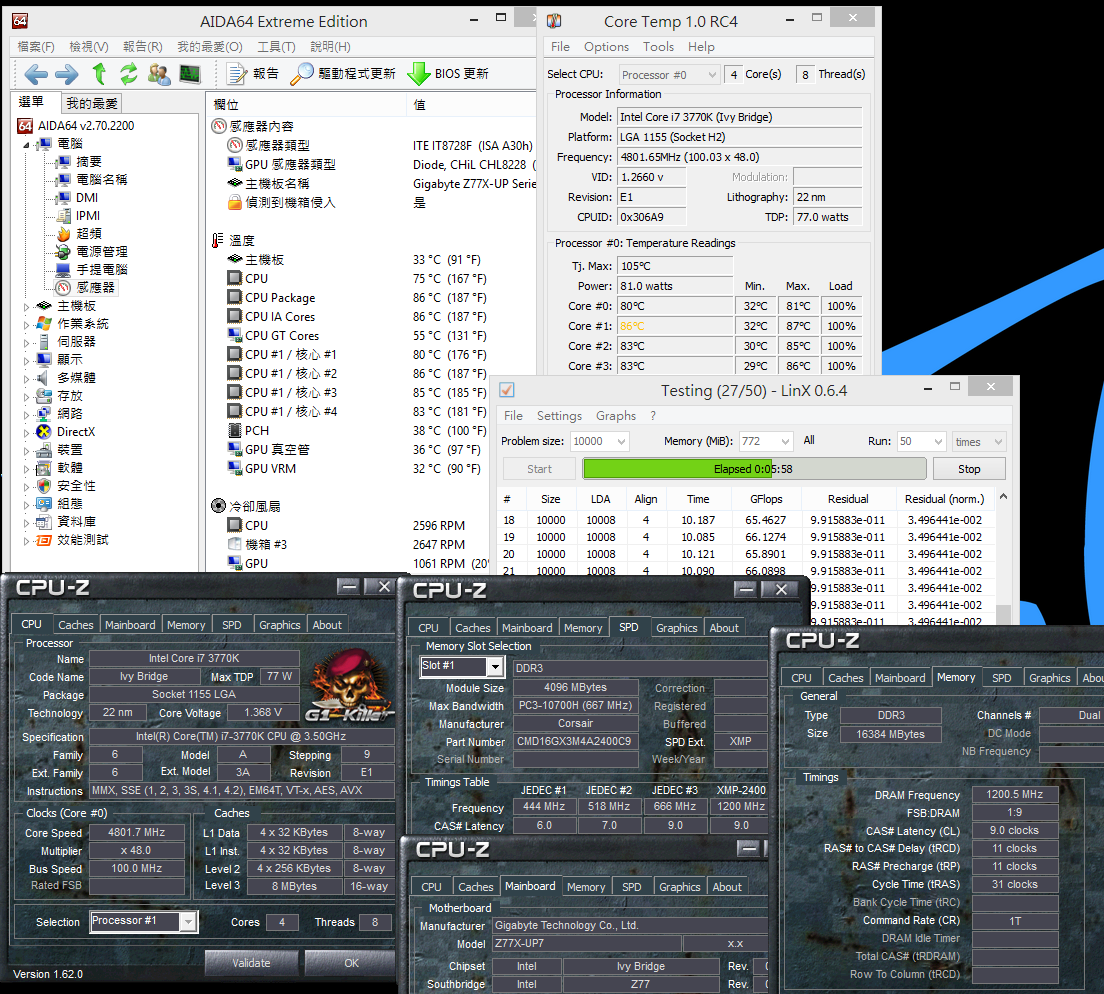The image size is (1104, 994).
Task: Open Processor #0 dropdown in Core Temp
Action: [669, 75]
